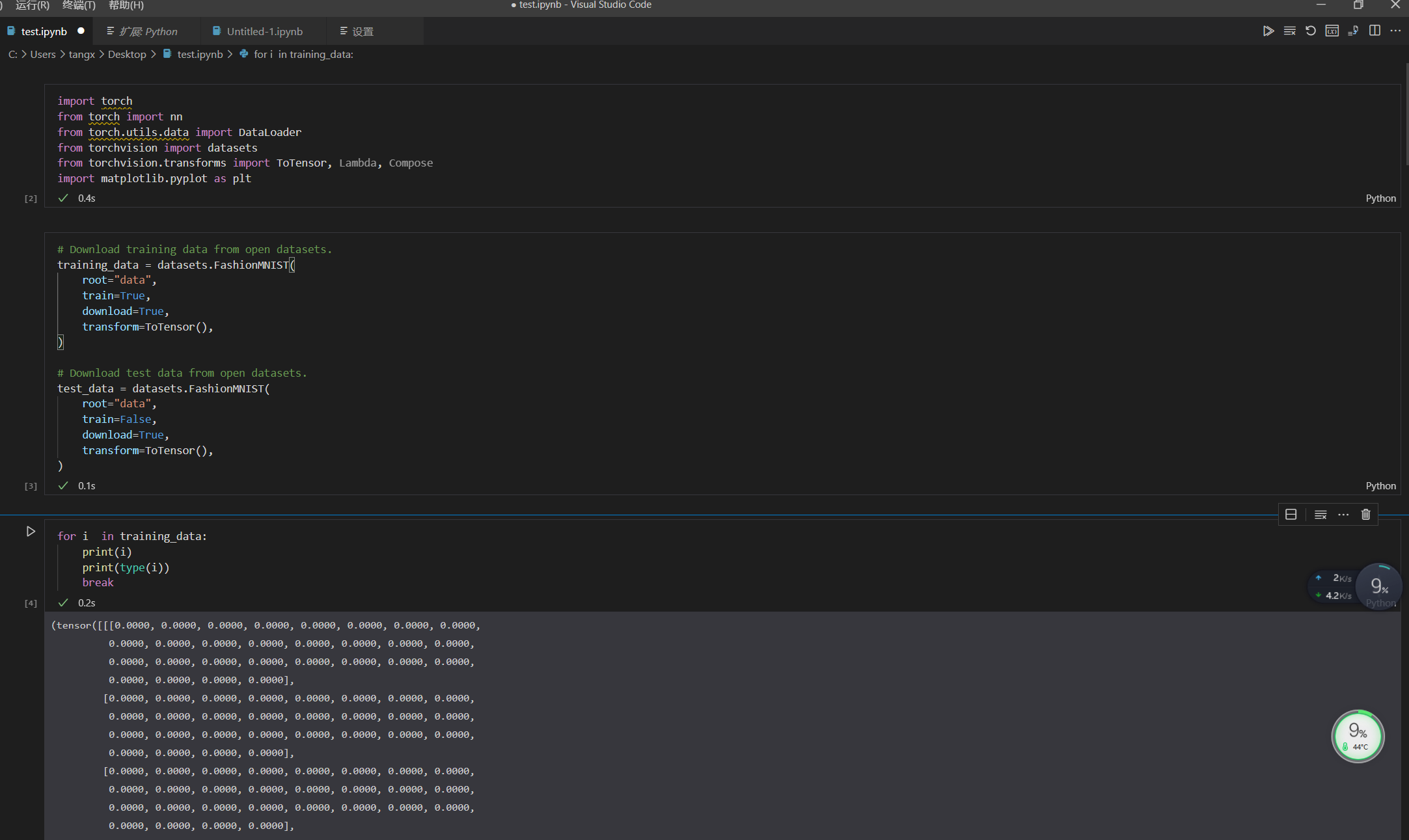Split the editor to the right
The width and height of the screenshot is (1409, 840).
point(1375,31)
